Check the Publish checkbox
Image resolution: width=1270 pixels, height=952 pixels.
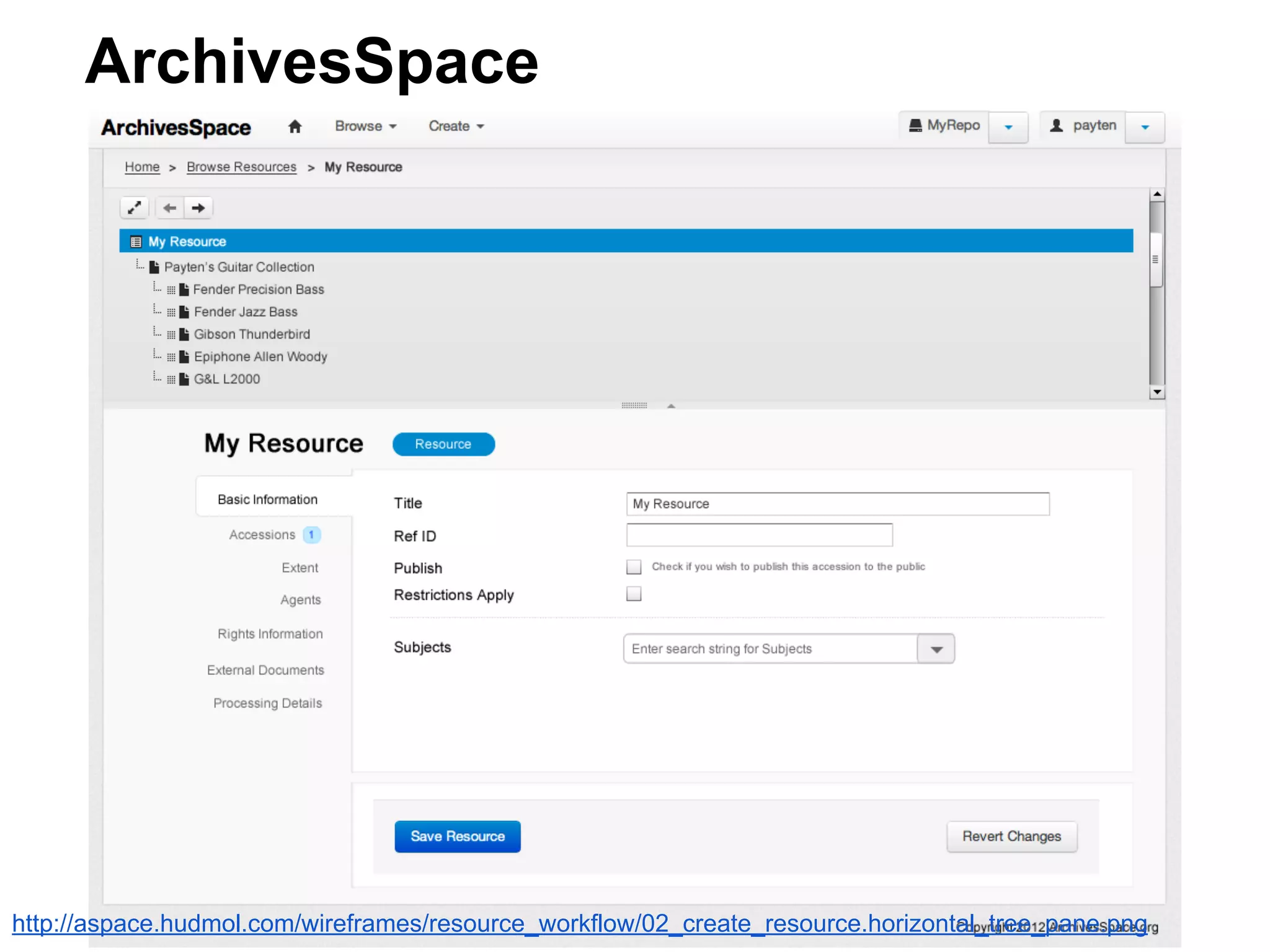click(x=634, y=566)
